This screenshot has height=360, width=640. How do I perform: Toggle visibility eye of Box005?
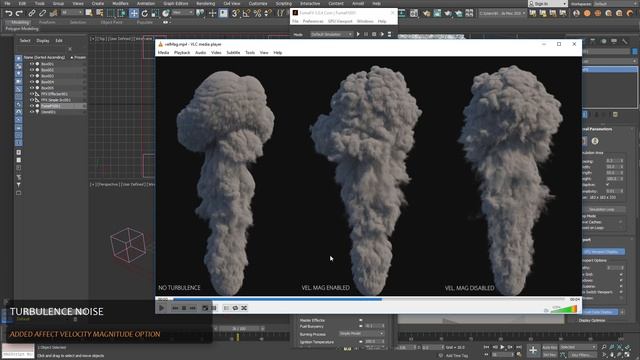pyautogui.click(x=32, y=88)
